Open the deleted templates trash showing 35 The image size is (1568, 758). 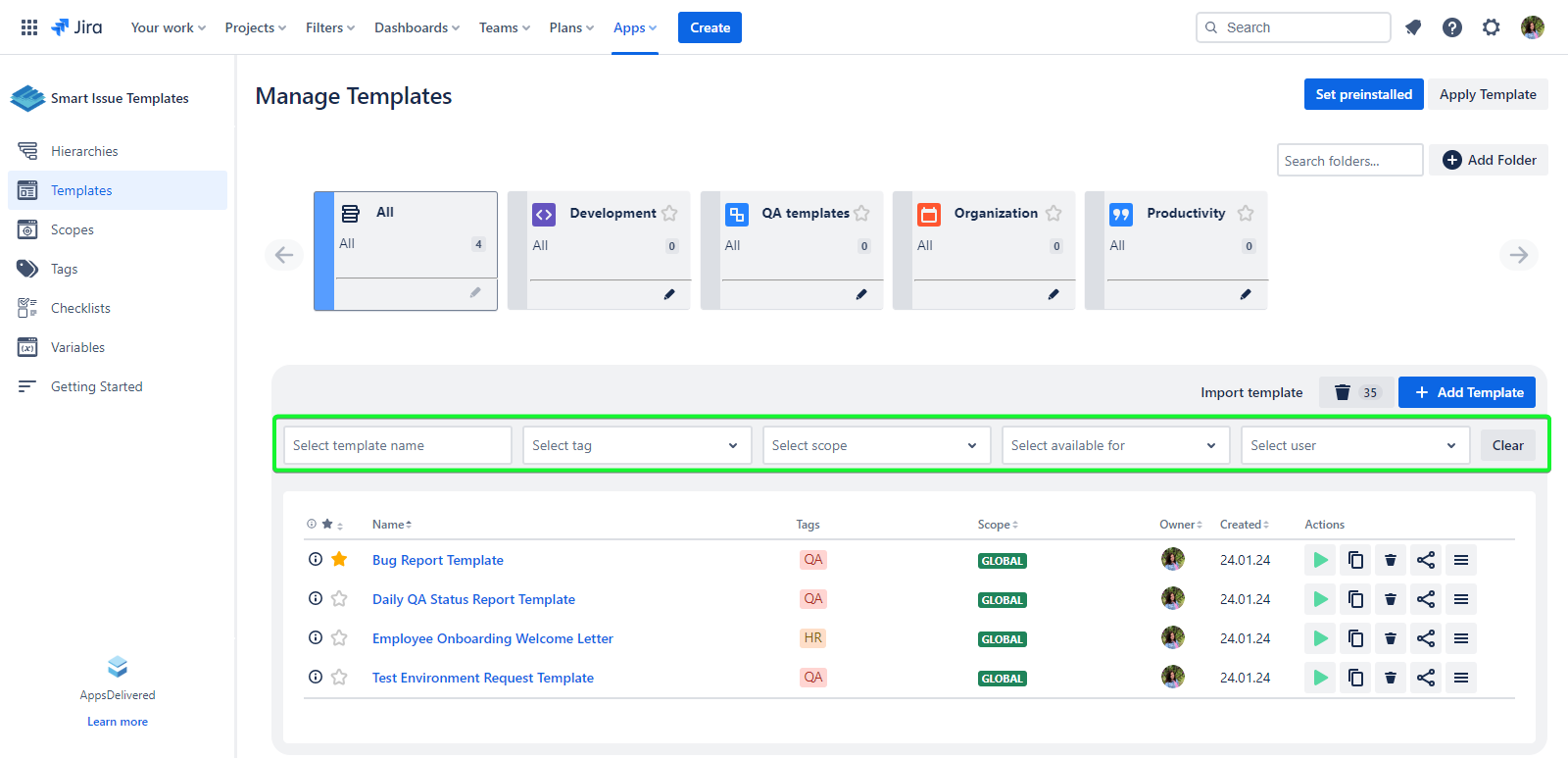pyautogui.click(x=1356, y=392)
